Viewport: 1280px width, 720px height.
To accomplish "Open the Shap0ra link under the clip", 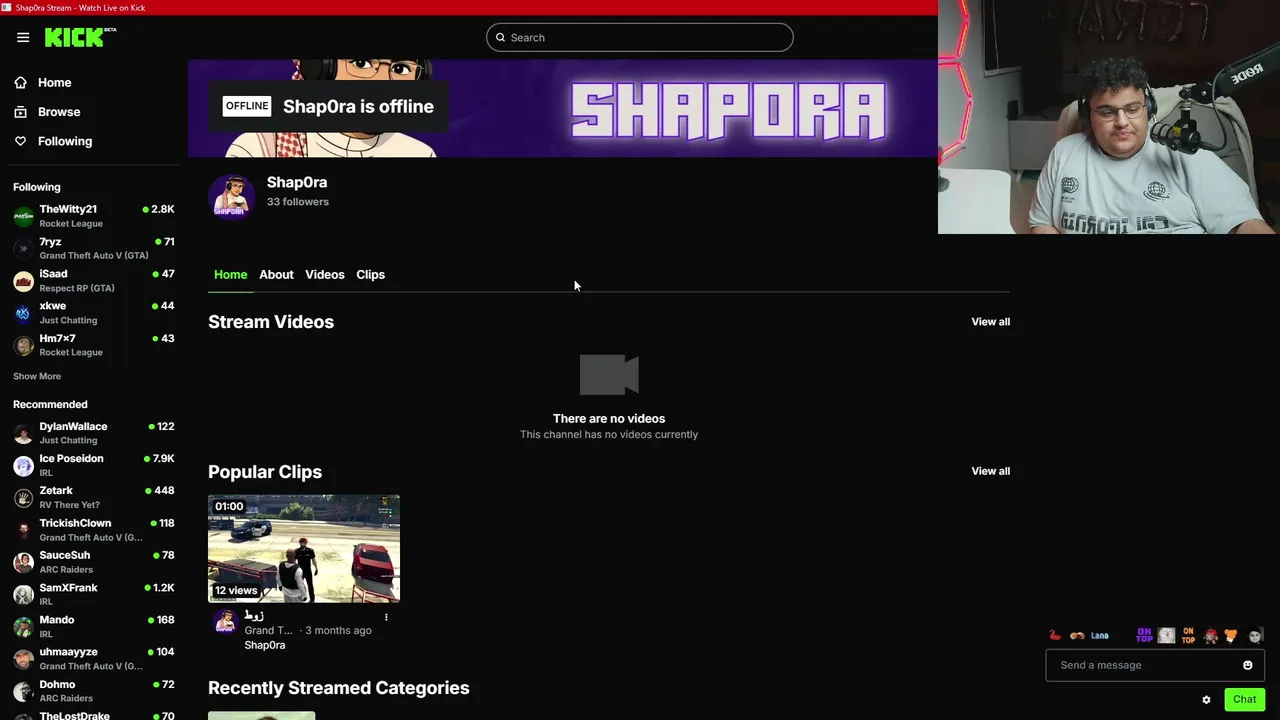I will coord(265,645).
